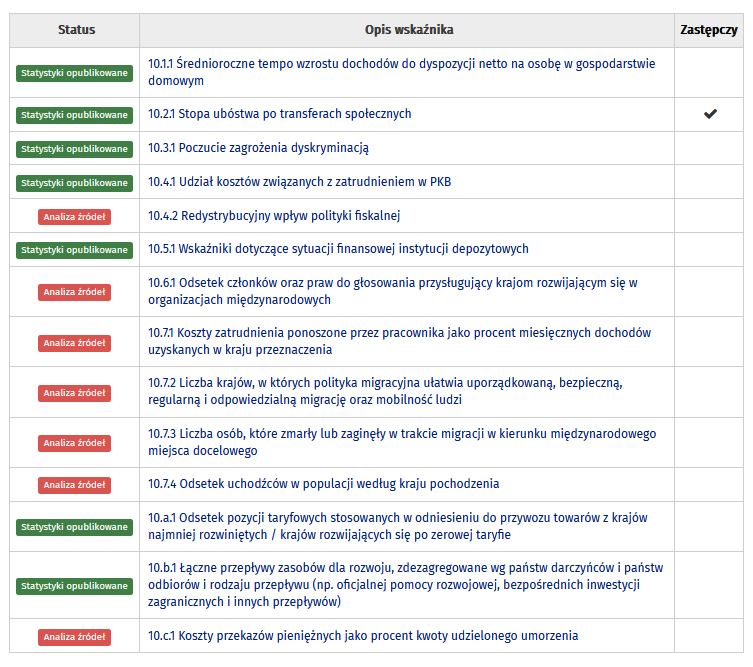Click the Status column header
The image size is (753, 667).
coord(76,30)
